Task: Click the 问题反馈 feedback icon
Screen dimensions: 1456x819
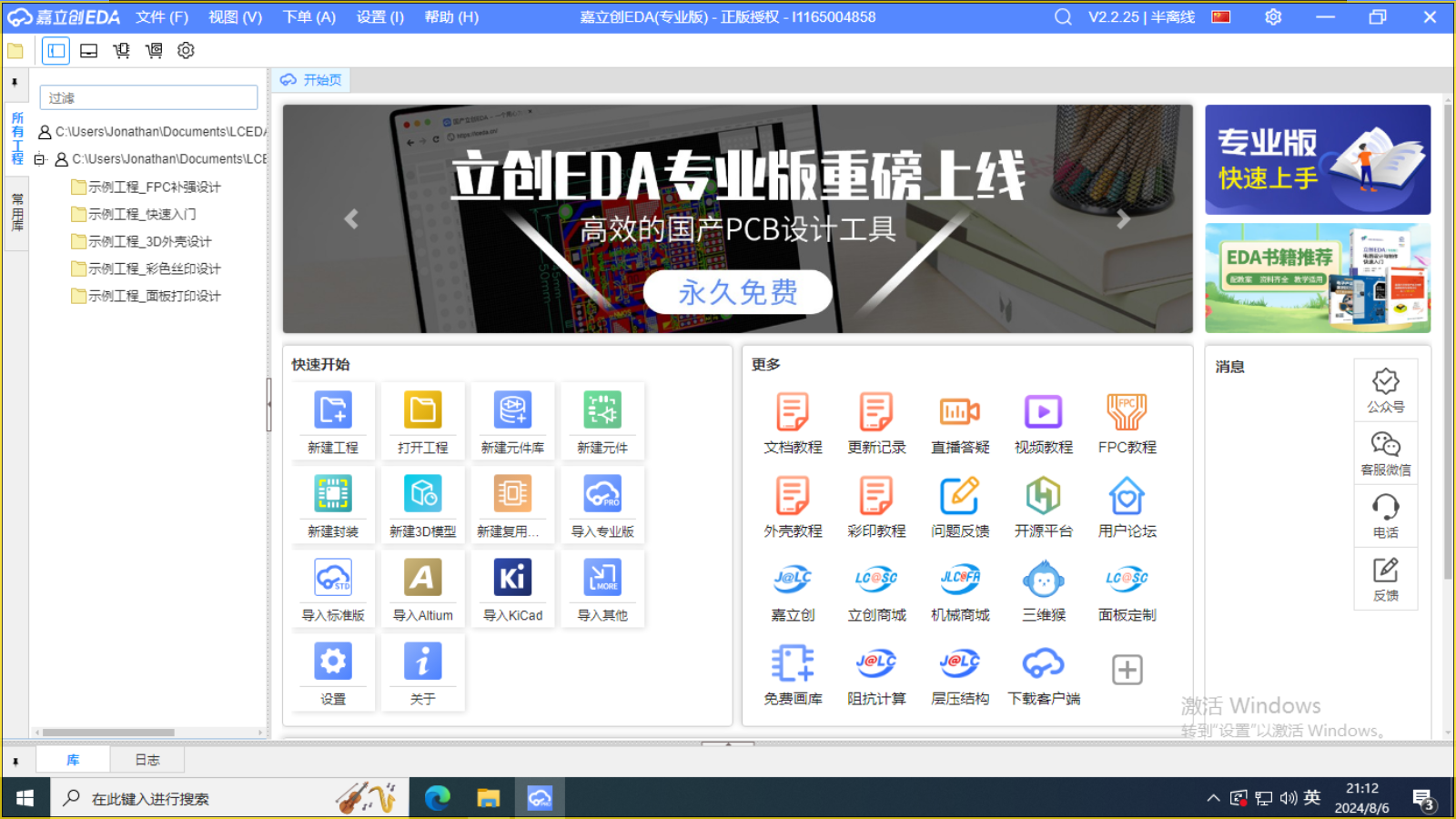Action: coord(960,496)
